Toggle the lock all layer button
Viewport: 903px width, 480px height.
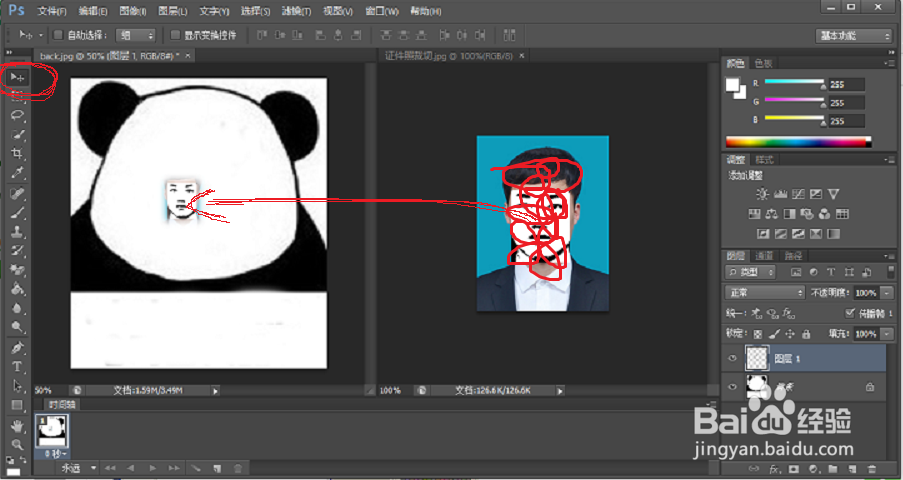(x=806, y=334)
